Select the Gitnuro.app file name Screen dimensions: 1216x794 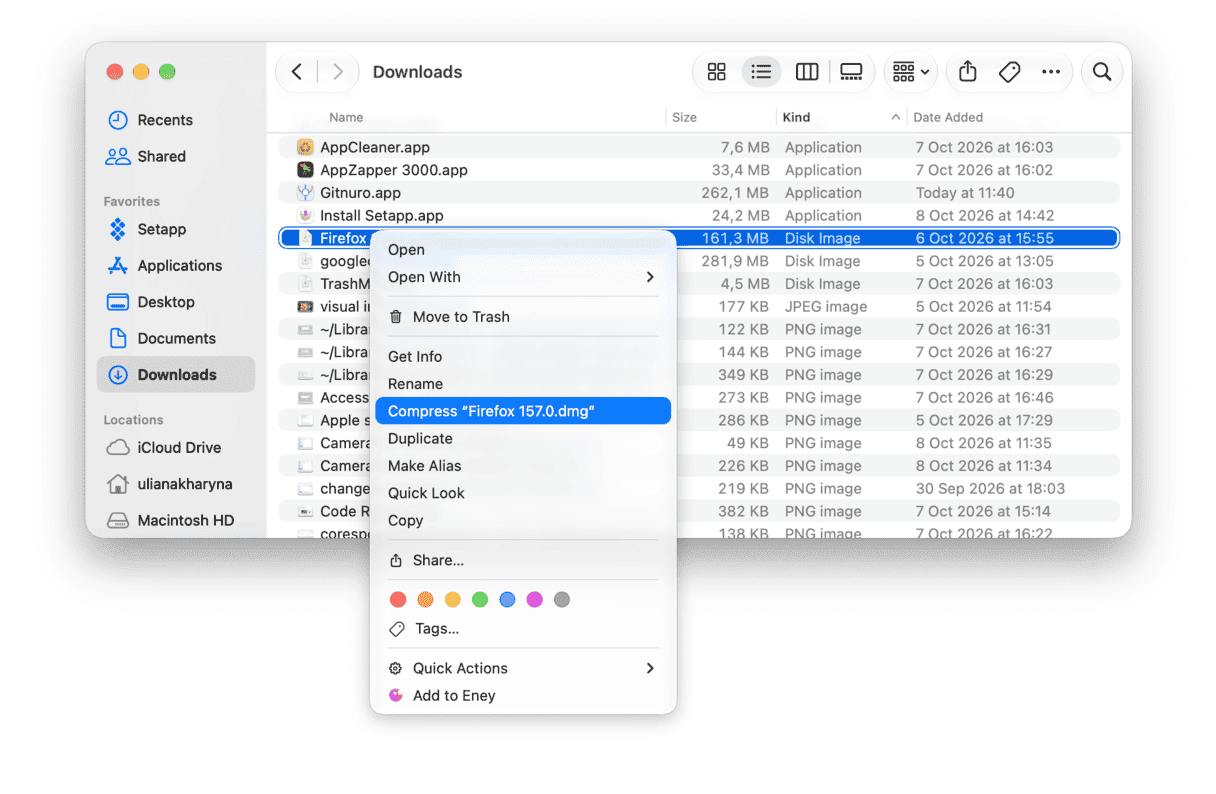click(x=360, y=193)
